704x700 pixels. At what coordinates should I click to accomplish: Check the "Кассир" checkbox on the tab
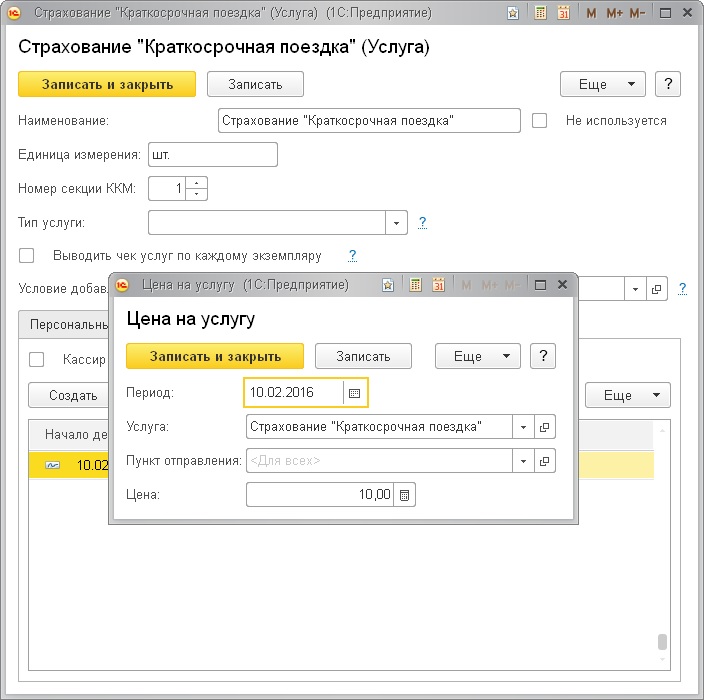pos(37,360)
